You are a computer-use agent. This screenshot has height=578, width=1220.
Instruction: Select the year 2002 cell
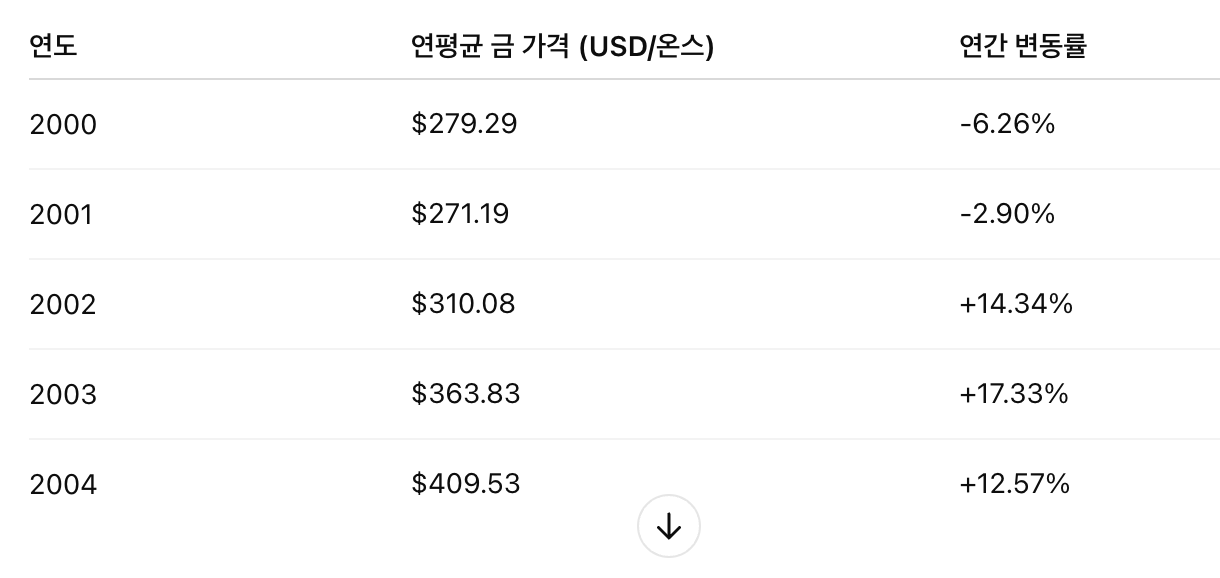click(63, 304)
